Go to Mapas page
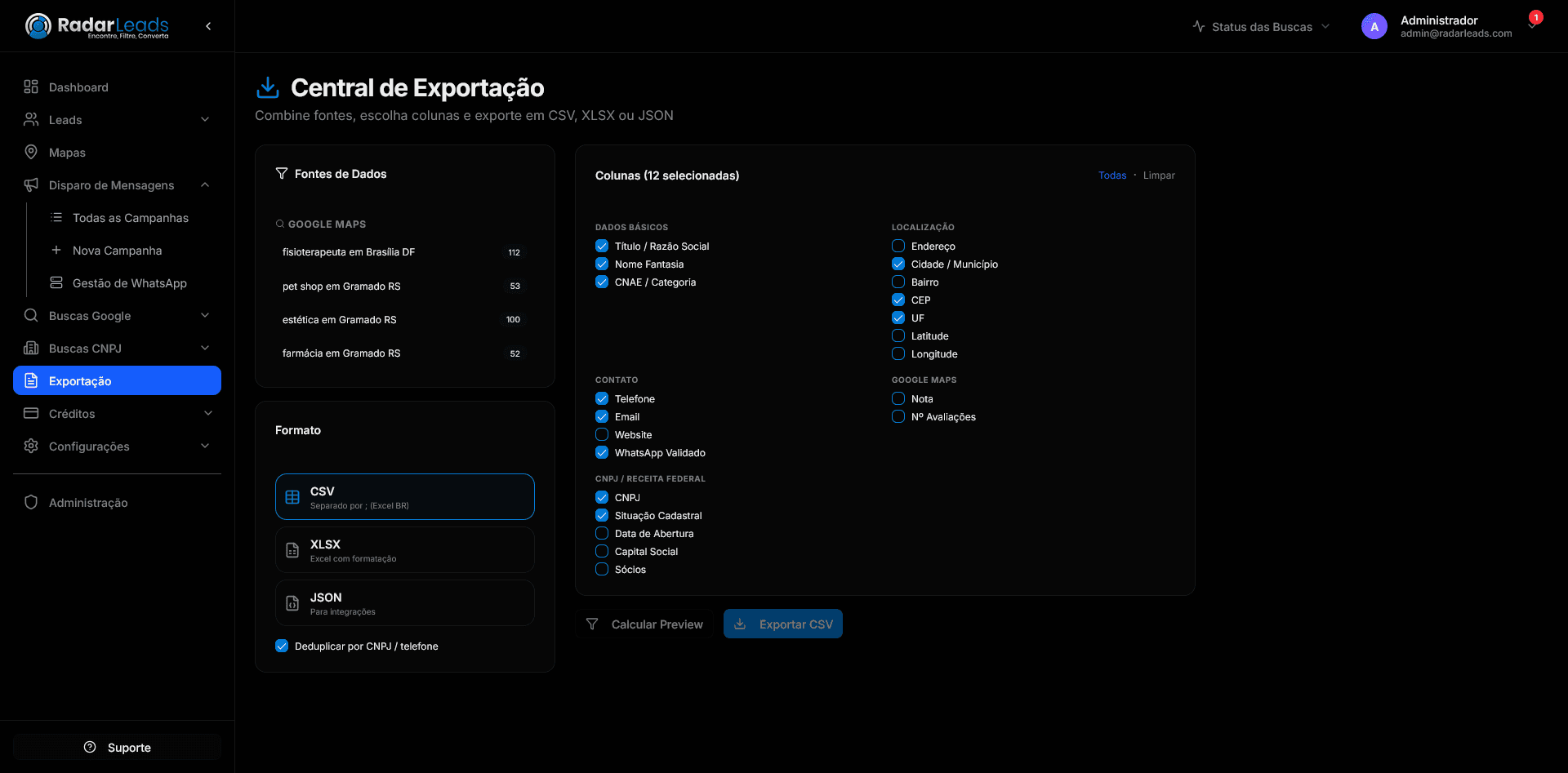1568x773 pixels. coord(117,152)
